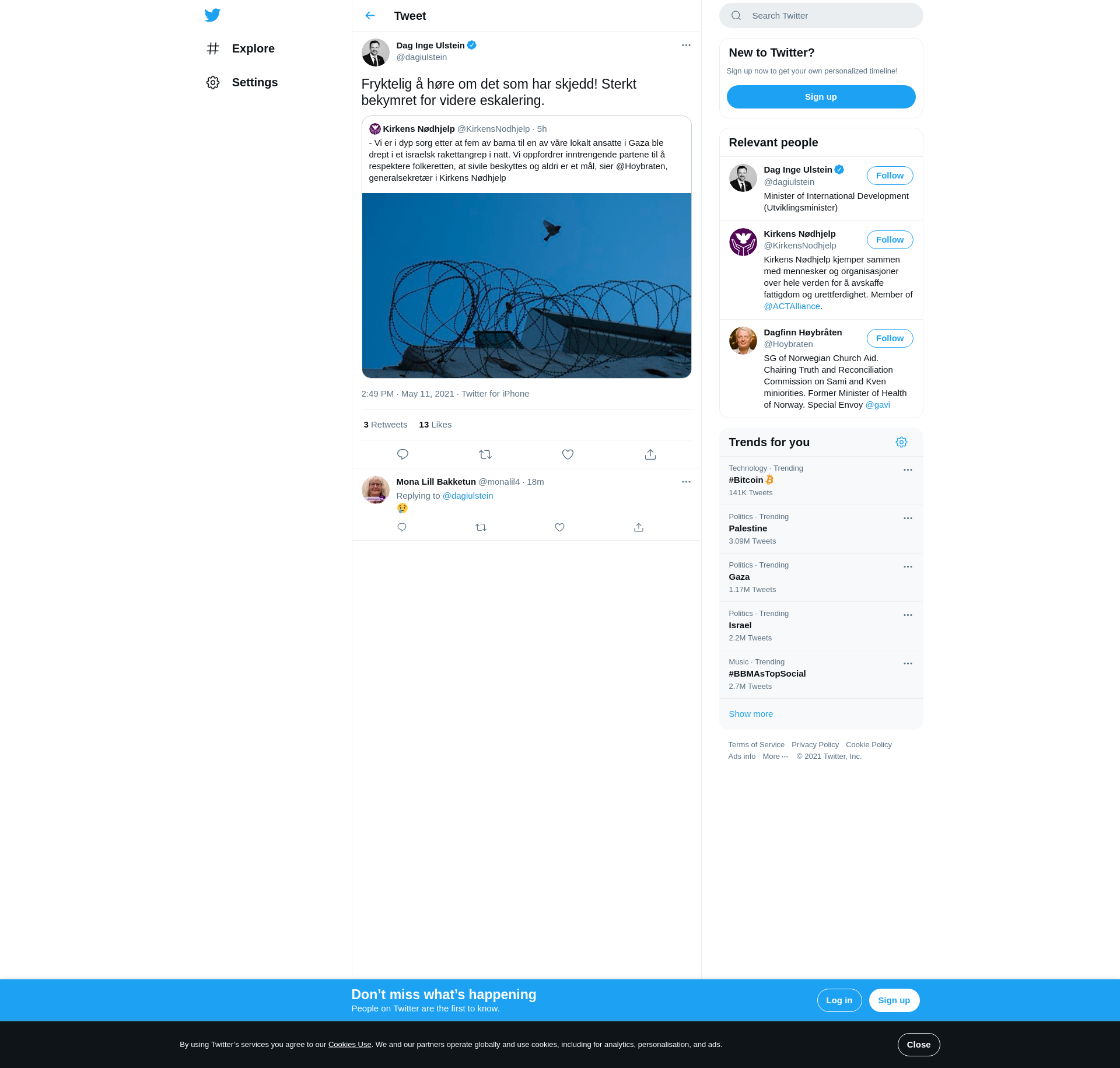This screenshot has width=1120, height=1068.
Task: Share the main tweet
Action: (x=650, y=454)
